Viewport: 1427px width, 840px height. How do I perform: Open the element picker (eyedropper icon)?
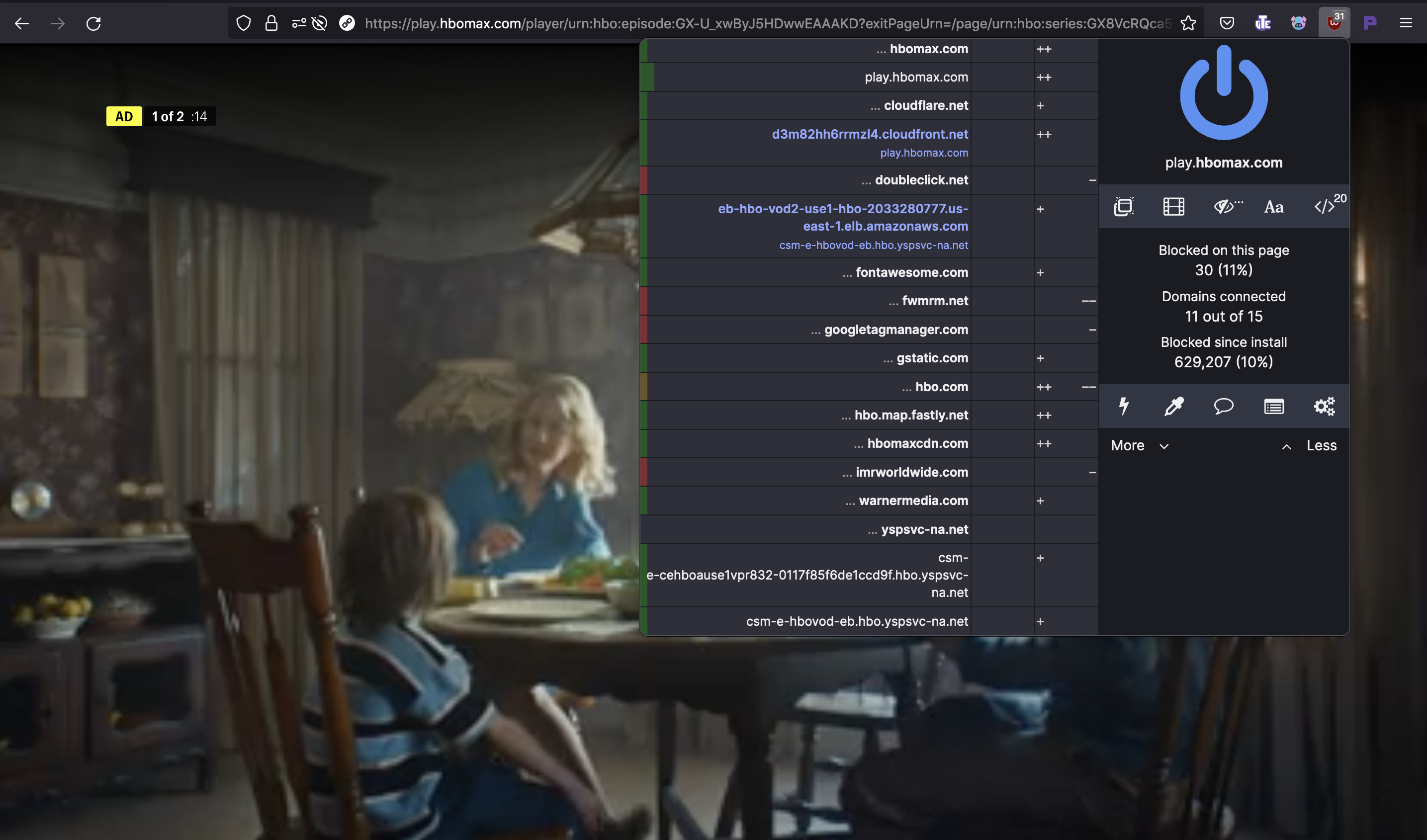click(x=1173, y=407)
